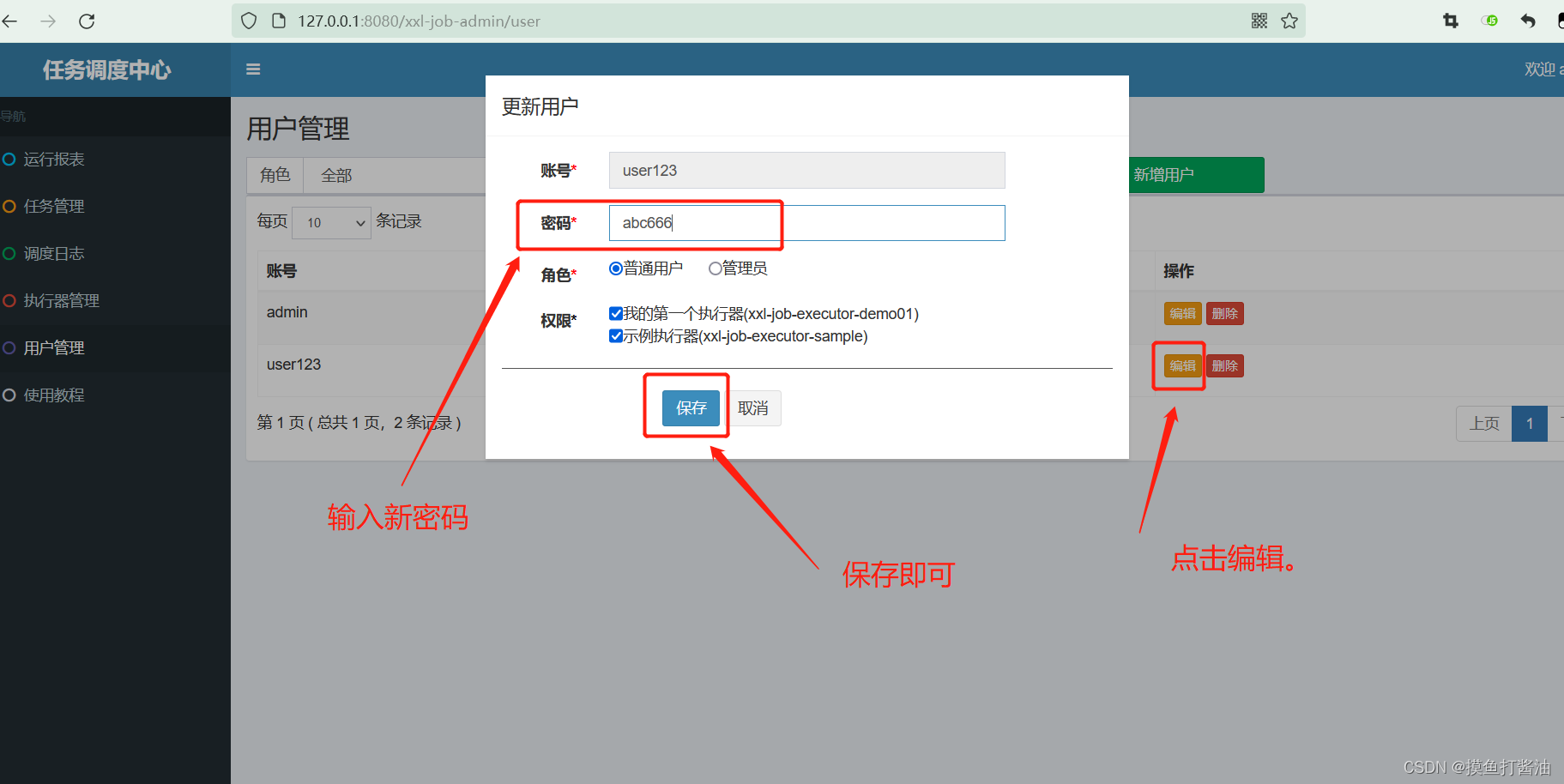This screenshot has height=784, width=1564.
Task: Toggle the 我的第一个执行器 permission checkbox
Action: pyautogui.click(x=615, y=314)
